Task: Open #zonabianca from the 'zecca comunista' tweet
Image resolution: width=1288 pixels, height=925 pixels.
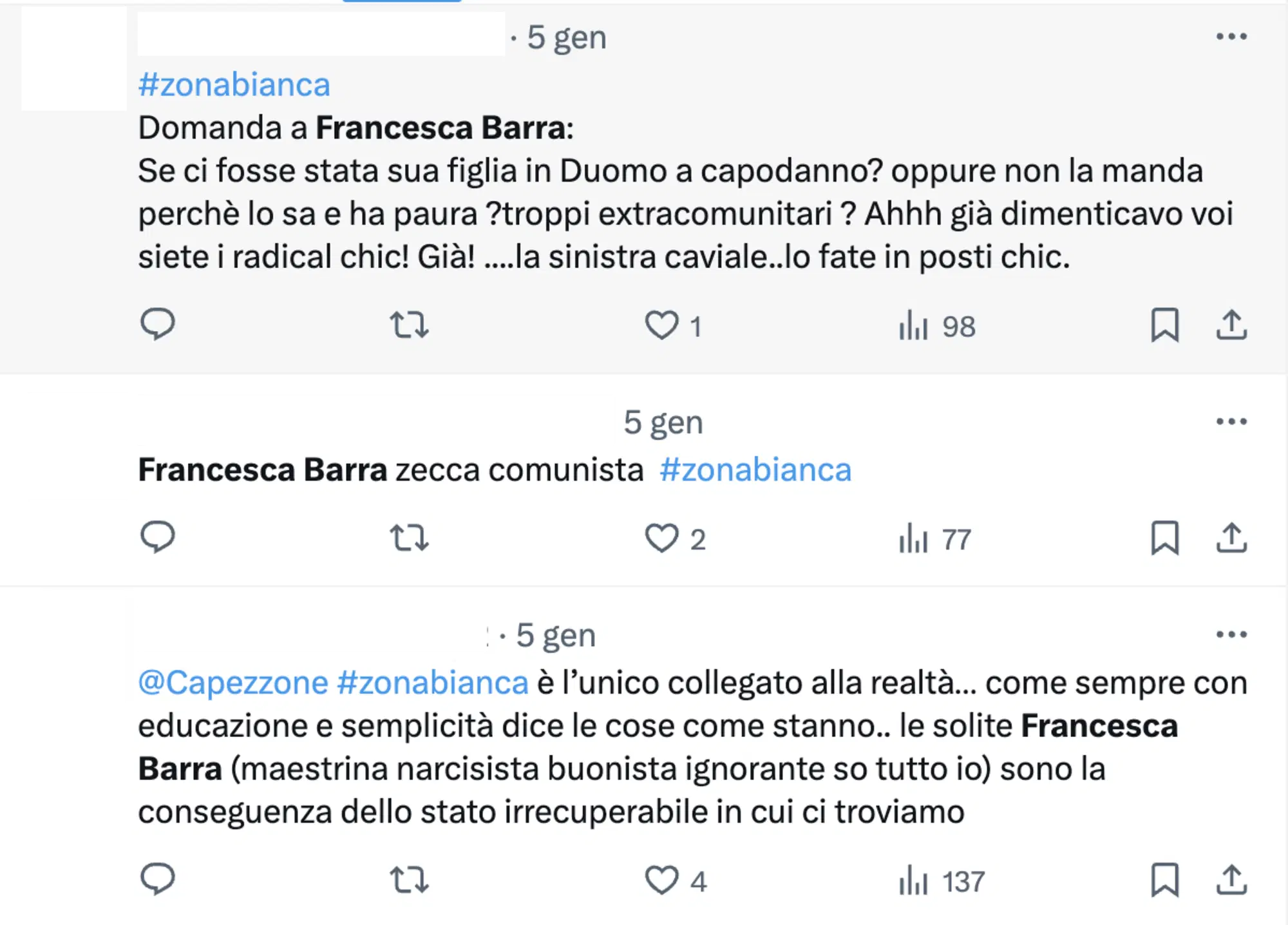Action: coord(754,470)
